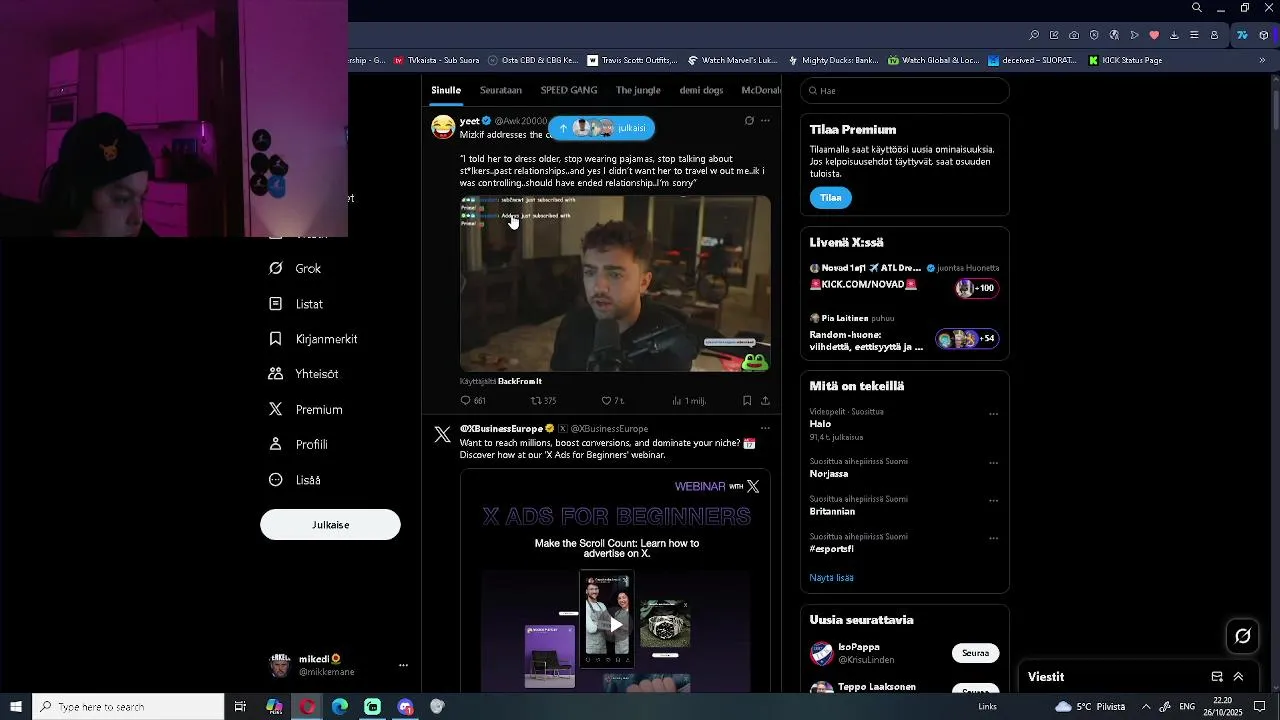
Task: Click the Grok icon on yeet's post
Action: pyautogui.click(x=749, y=121)
